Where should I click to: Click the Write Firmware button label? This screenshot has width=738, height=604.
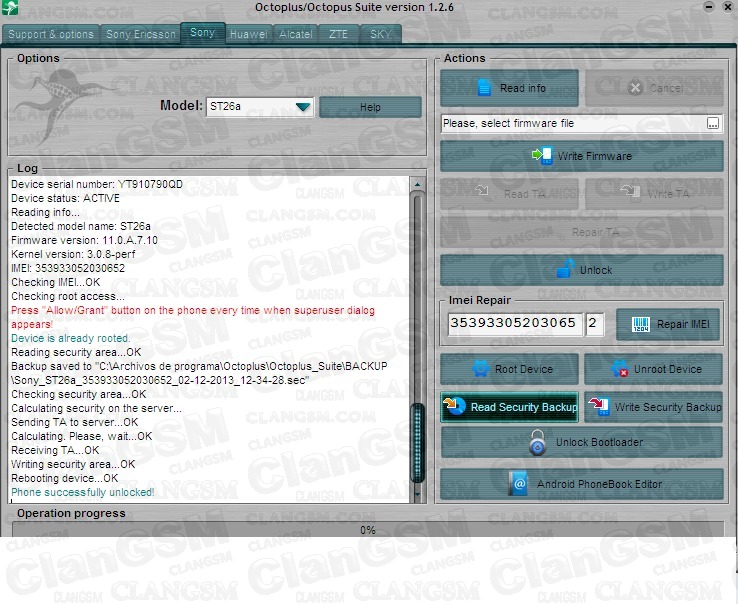(x=595, y=156)
